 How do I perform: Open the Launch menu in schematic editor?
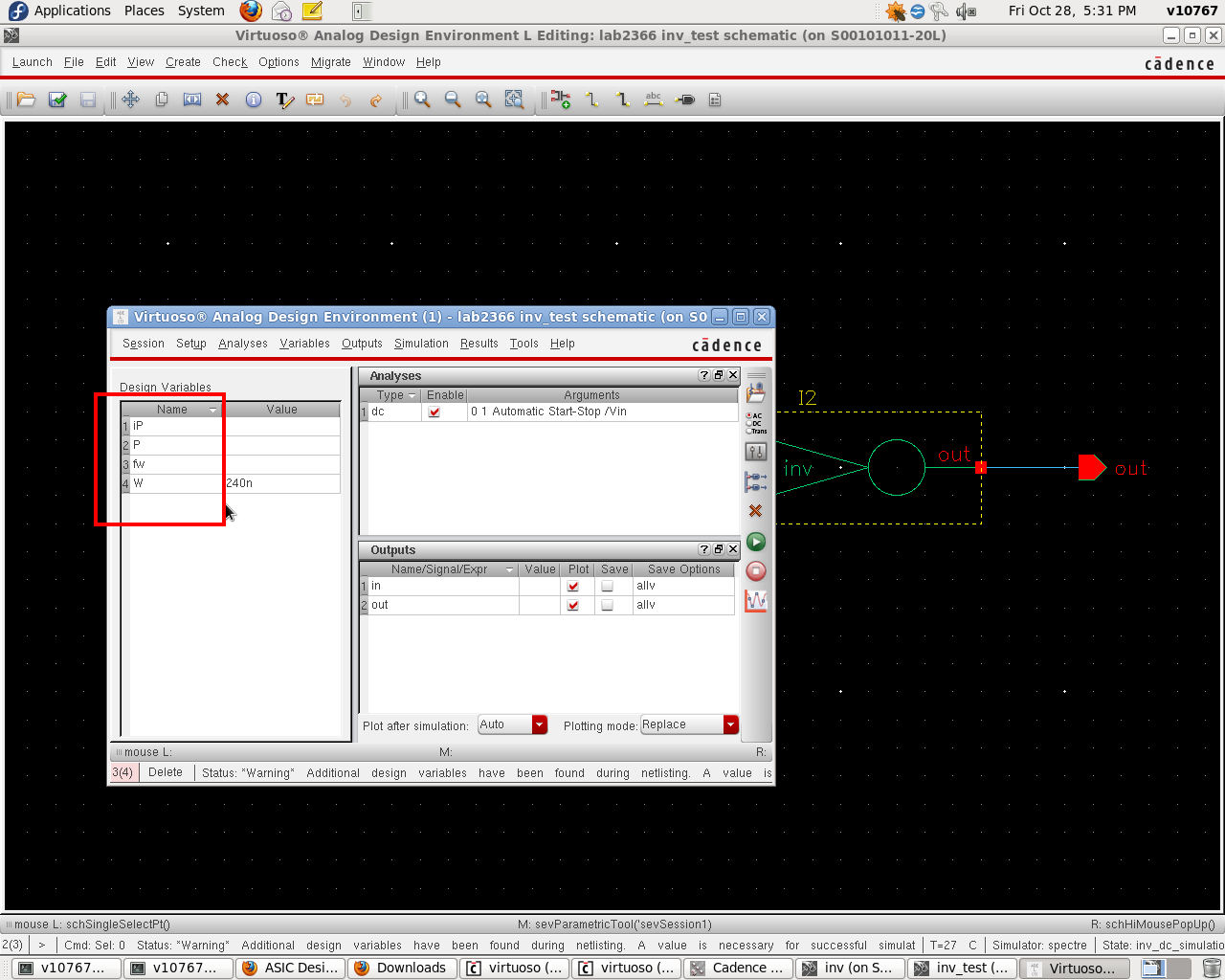[x=33, y=62]
